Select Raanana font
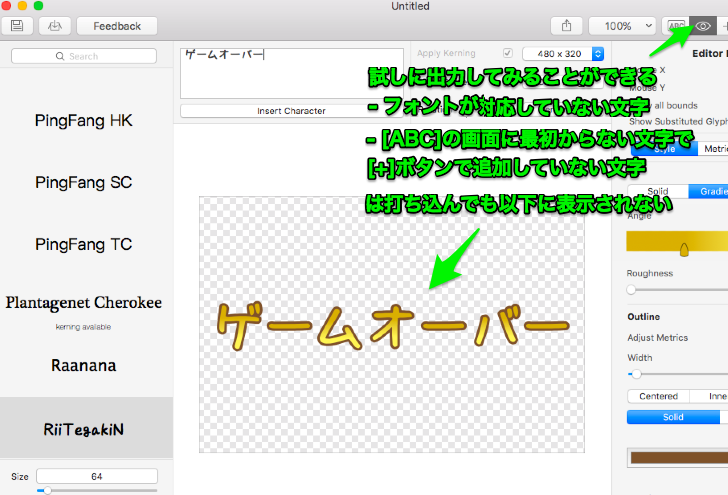 tap(84, 365)
